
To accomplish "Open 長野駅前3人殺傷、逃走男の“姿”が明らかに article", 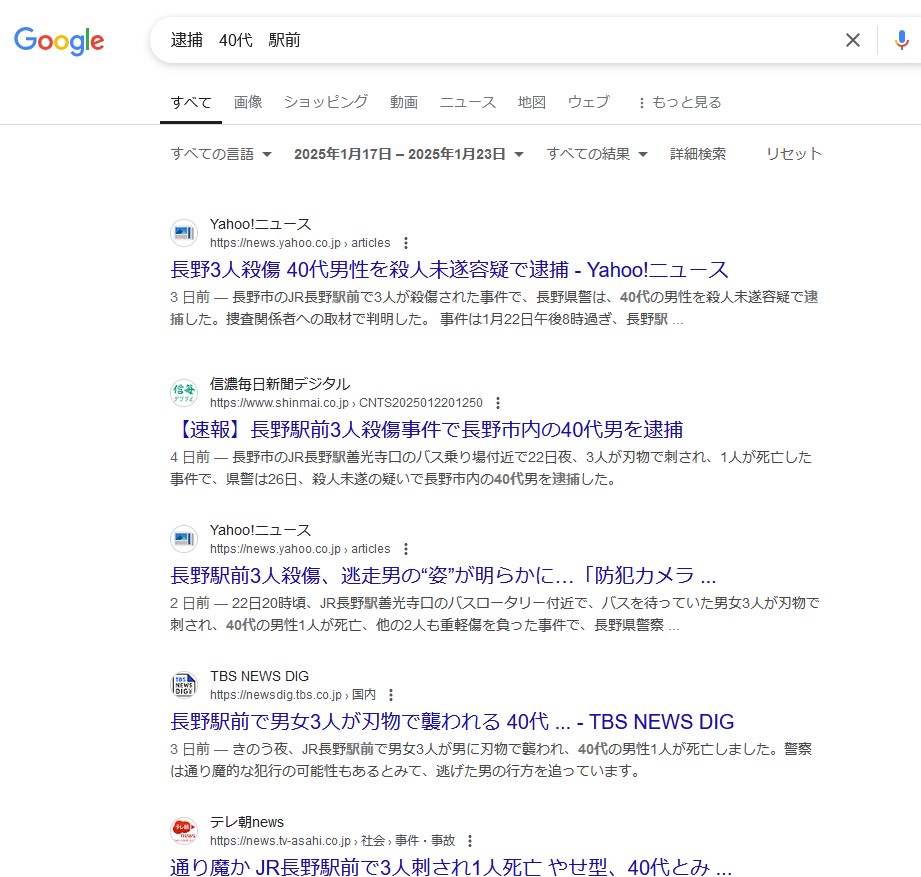I will point(443,576).
